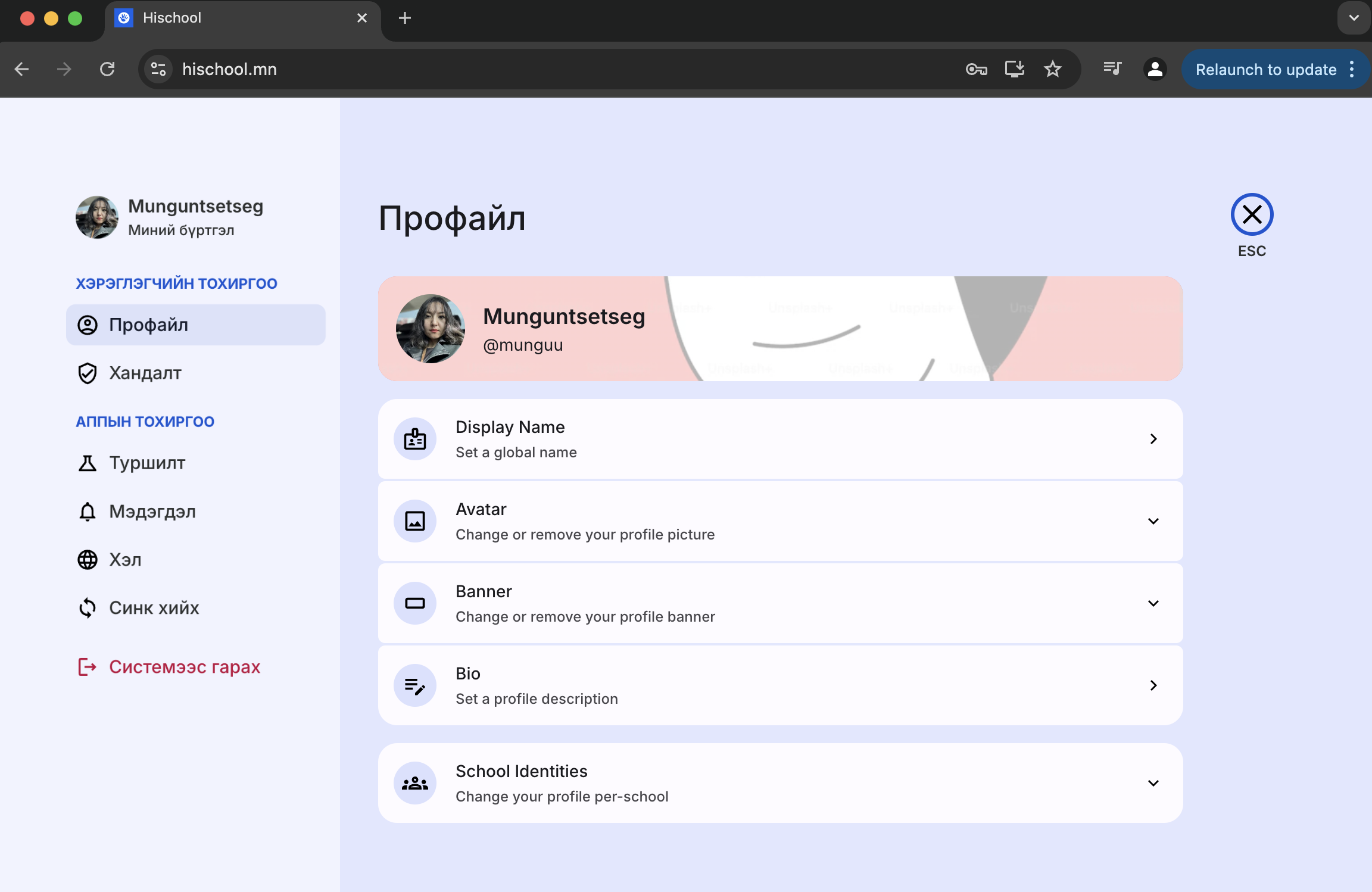Expand the School Identities section
Viewport: 1372px width, 892px height.
pyautogui.click(x=1153, y=783)
